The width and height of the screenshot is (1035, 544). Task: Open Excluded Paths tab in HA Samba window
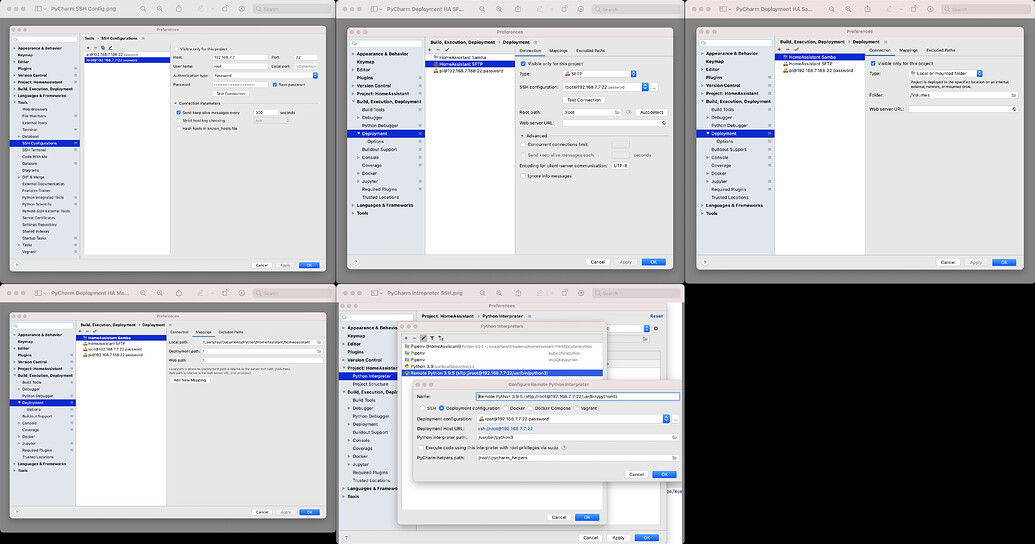click(940, 50)
